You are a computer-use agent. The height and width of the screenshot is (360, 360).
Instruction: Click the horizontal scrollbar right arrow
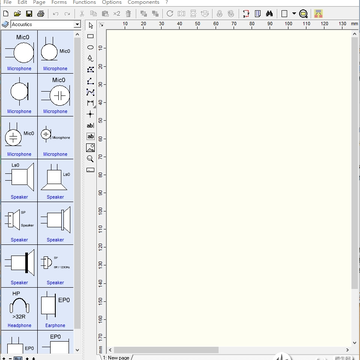tap(347, 350)
